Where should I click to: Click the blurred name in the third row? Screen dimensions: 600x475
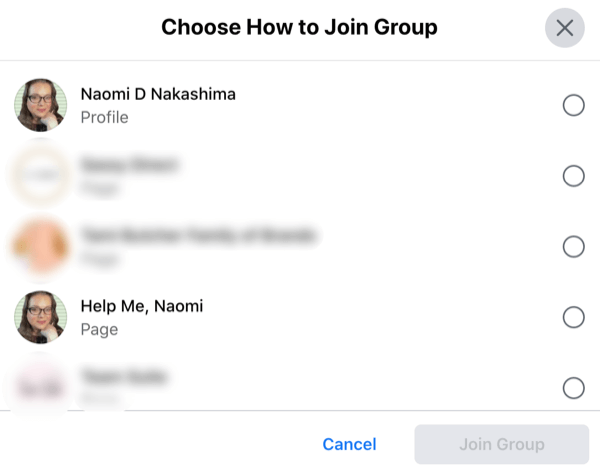point(199,235)
